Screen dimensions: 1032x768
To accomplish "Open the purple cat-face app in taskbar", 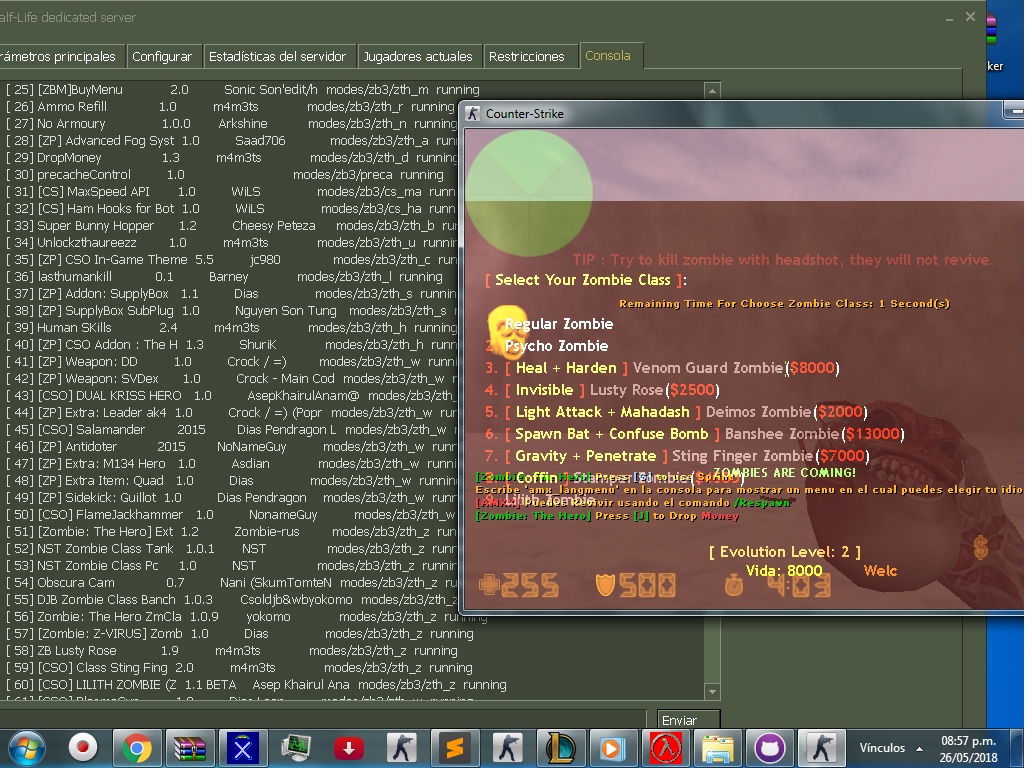I will coord(770,748).
